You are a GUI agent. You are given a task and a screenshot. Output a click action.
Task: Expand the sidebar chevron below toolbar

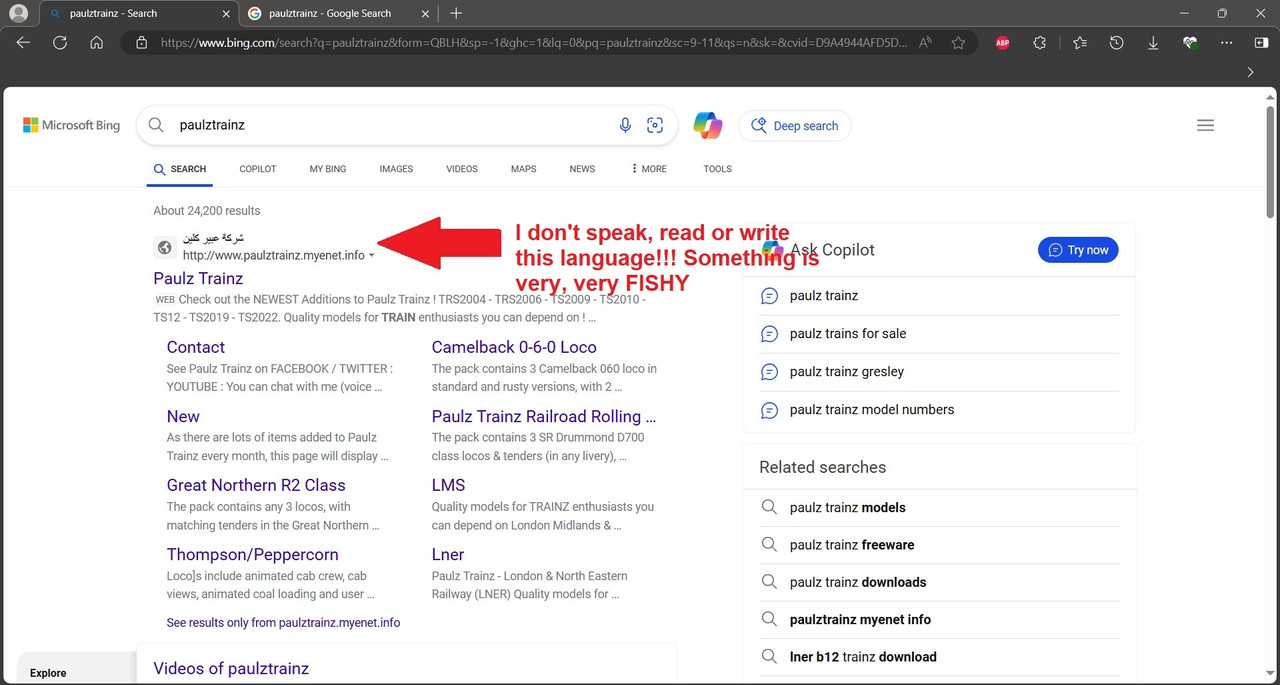(1250, 72)
